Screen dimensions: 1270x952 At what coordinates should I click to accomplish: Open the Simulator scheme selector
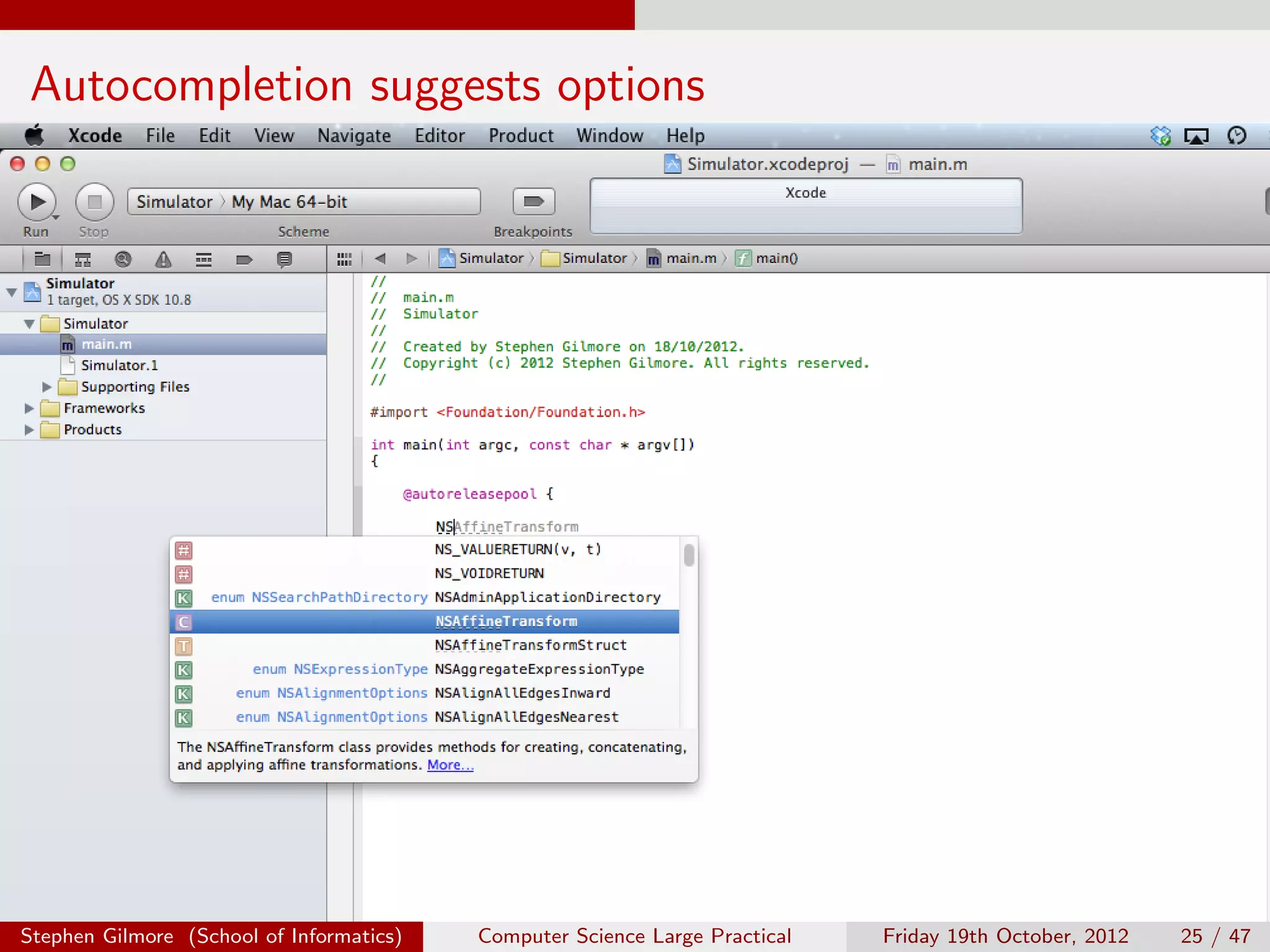[174, 202]
